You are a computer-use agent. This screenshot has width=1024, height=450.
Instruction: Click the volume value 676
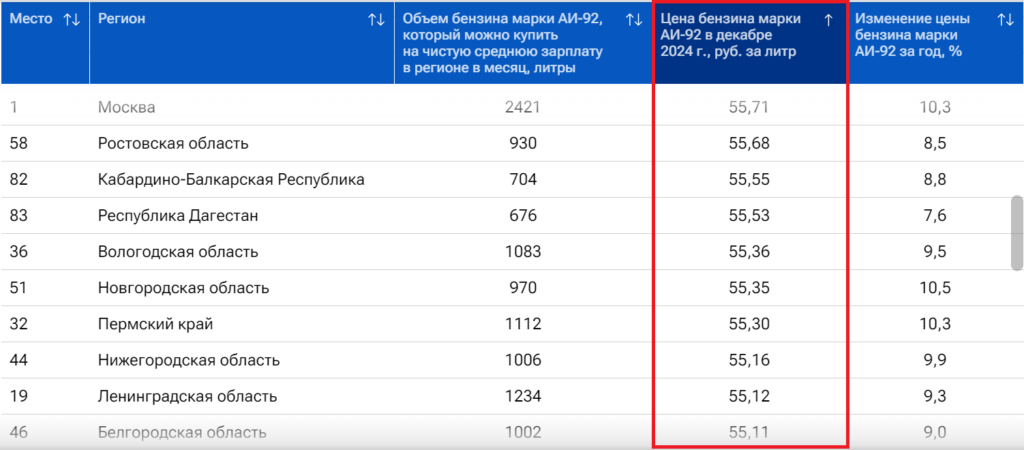(x=523, y=216)
